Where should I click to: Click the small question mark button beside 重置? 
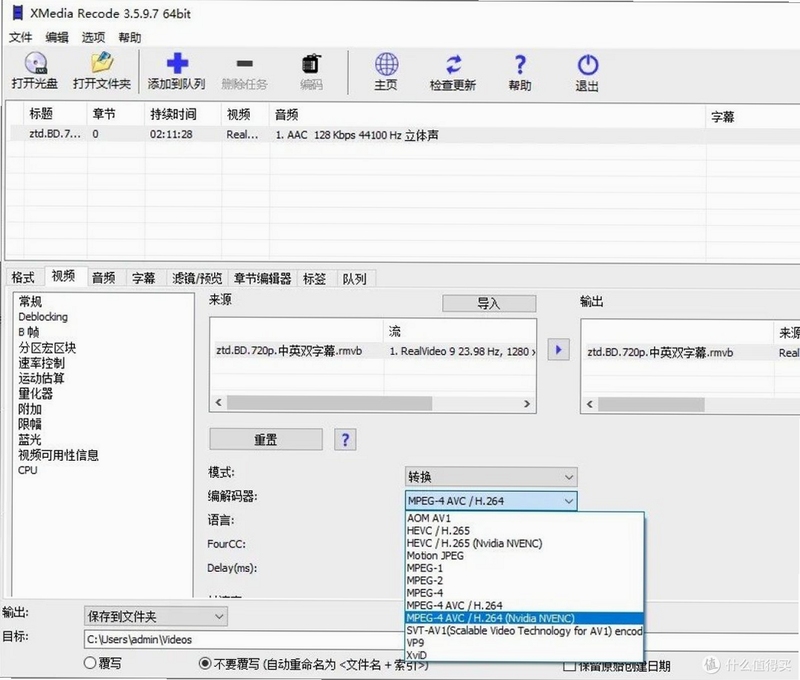345,439
